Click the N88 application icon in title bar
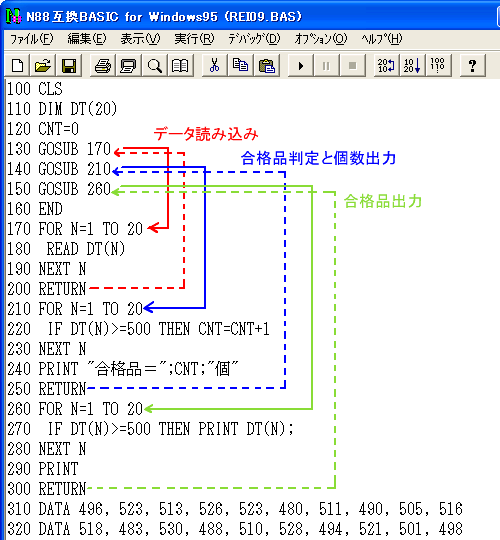The height and width of the screenshot is (540, 500). coord(14,16)
